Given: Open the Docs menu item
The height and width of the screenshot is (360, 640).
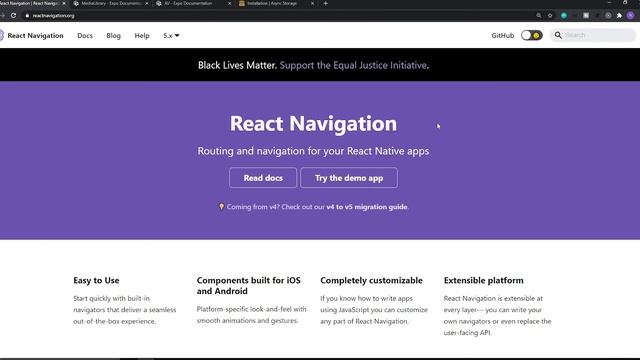Looking at the screenshot, I should (85, 36).
